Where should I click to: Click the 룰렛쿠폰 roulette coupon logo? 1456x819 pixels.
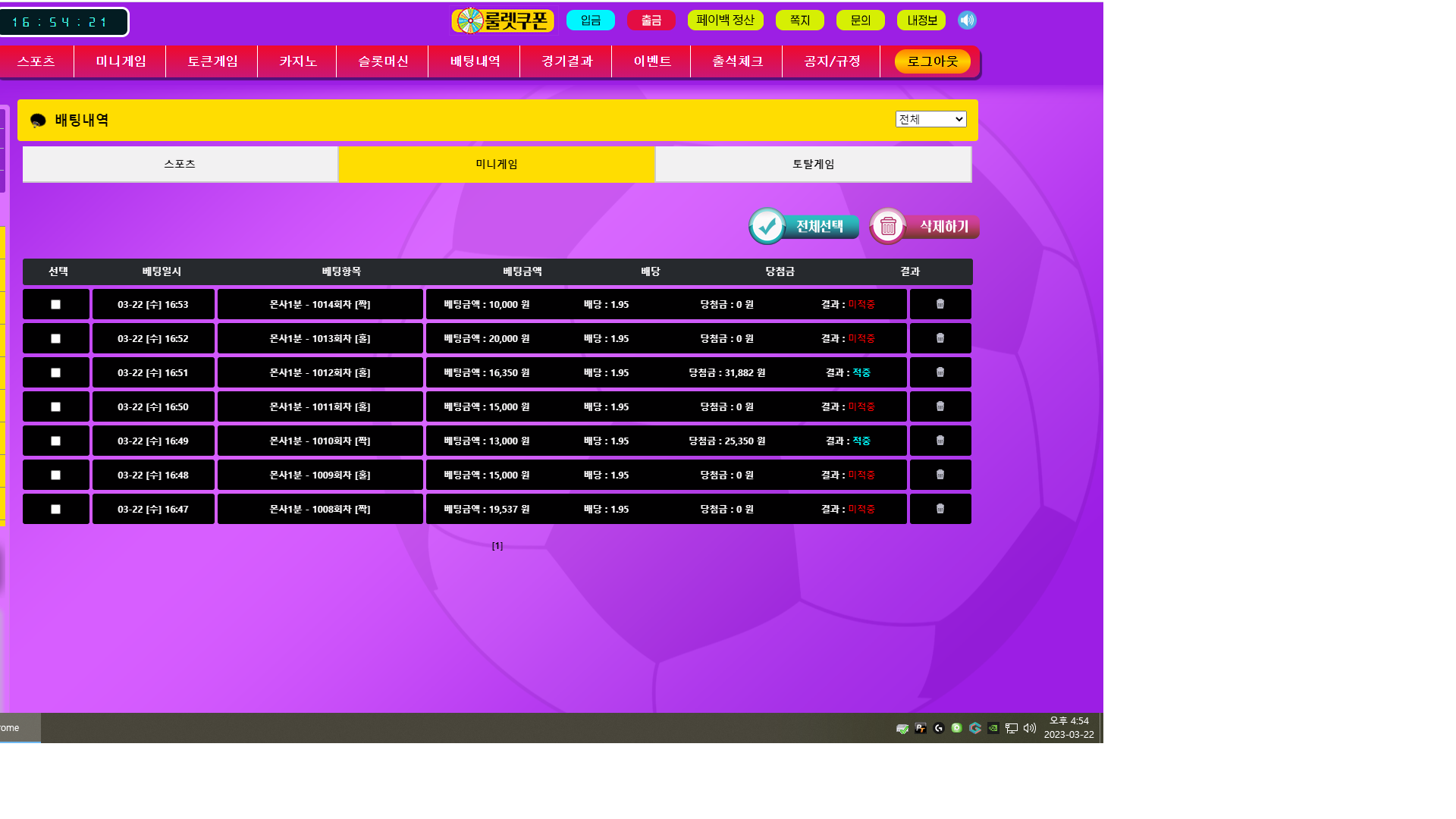pyautogui.click(x=503, y=20)
